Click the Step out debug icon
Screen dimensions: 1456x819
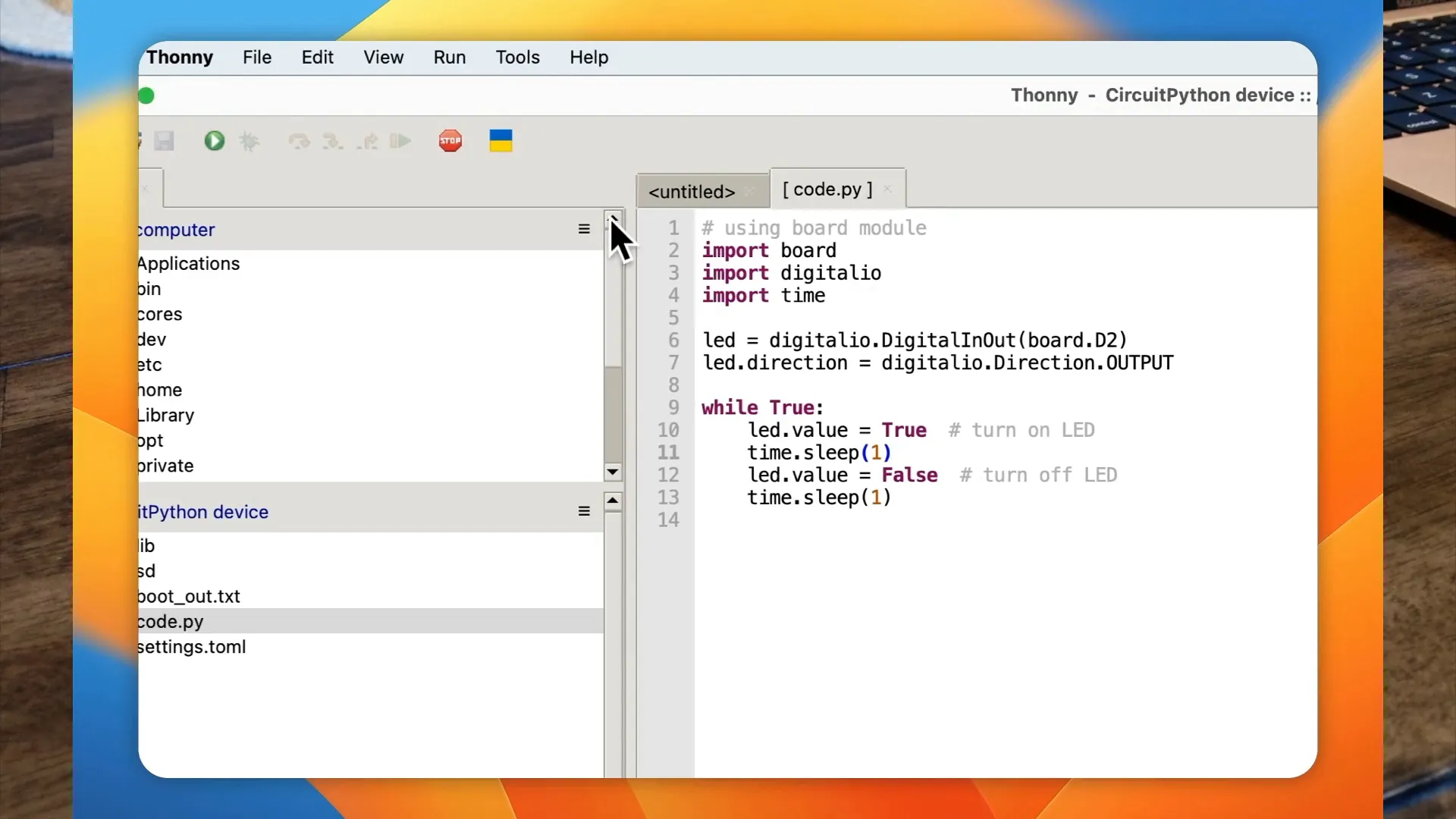[367, 141]
